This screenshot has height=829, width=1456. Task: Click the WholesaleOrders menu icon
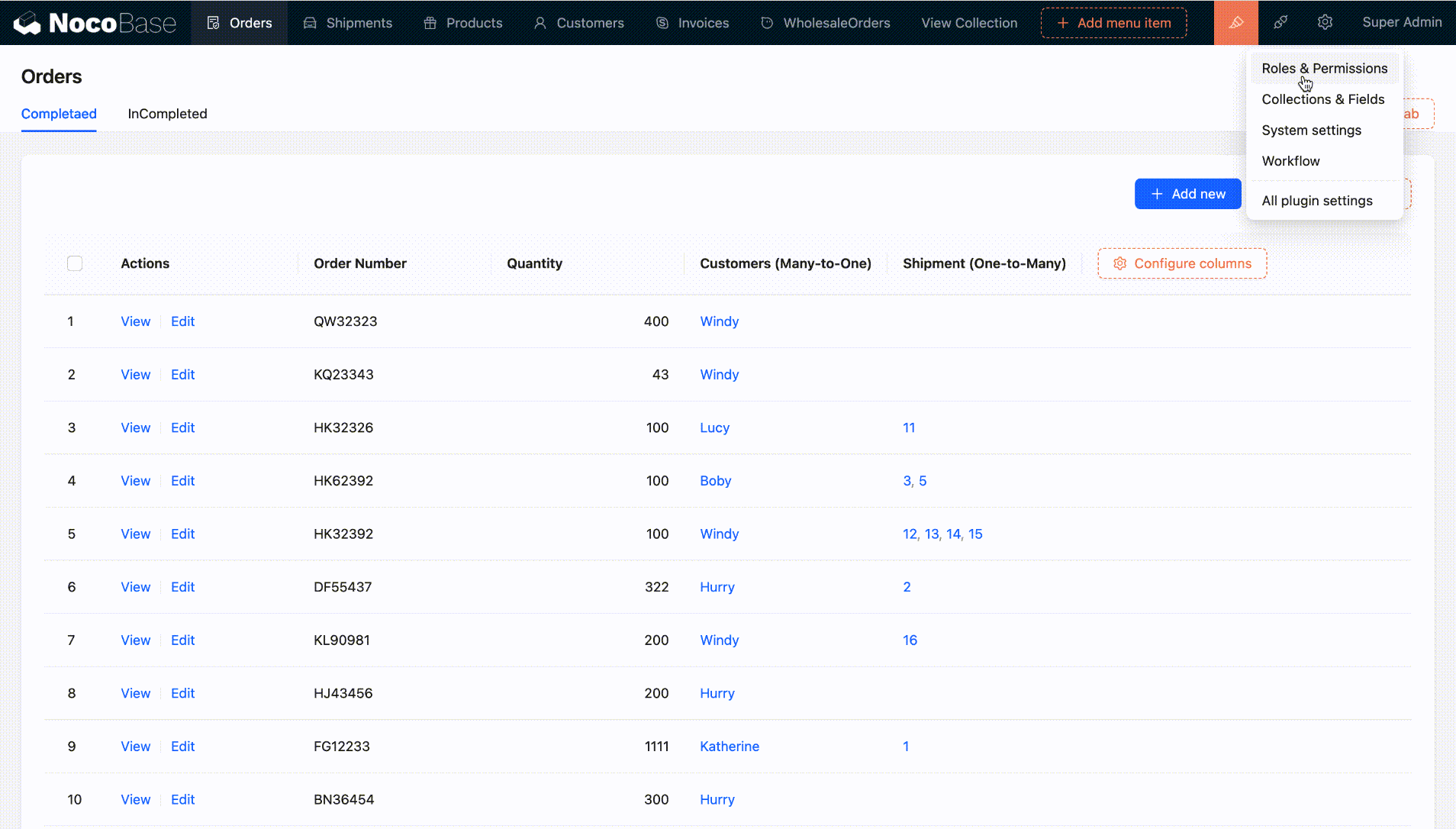click(x=767, y=23)
